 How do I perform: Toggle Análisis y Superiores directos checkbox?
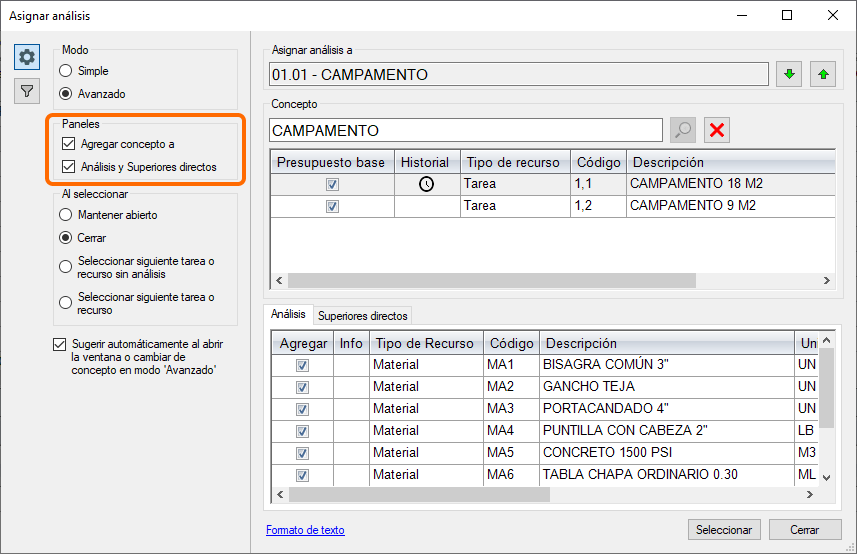(68, 167)
